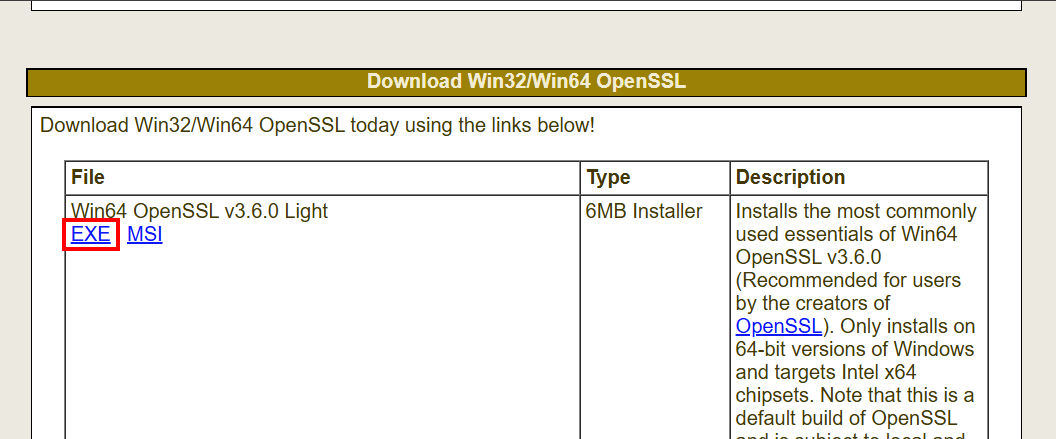Download the Win64 OpenSSL Light MSI installer
The height and width of the screenshot is (439, 1056).
(x=145, y=234)
